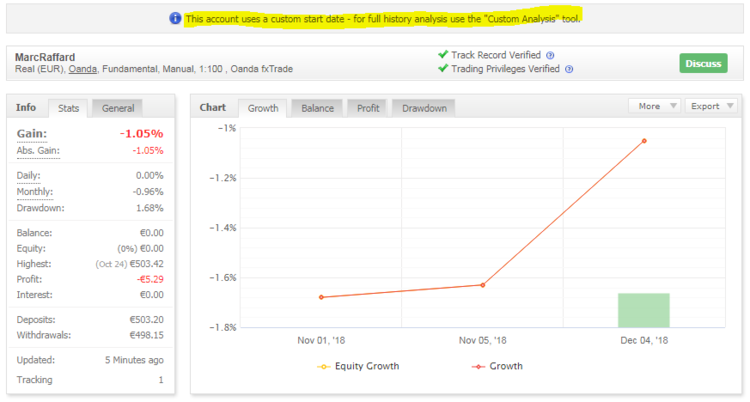
Task: Click the highlighted custom start date notice
Action: pos(383,19)
